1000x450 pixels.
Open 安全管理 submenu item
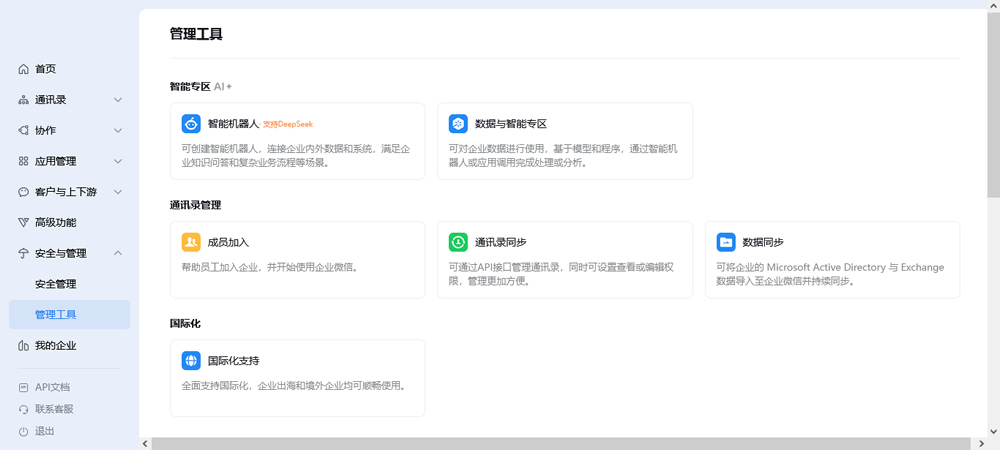click(x=56, y=284)
